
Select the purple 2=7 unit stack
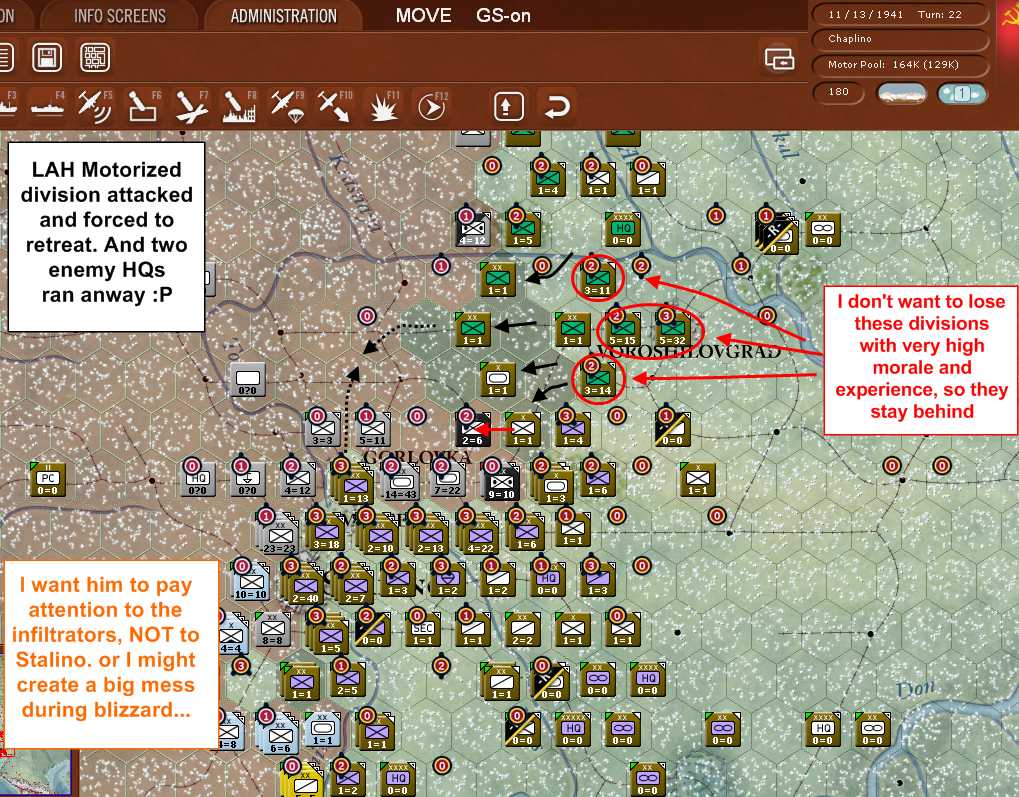pyautogui.click(x=354, y=584)
